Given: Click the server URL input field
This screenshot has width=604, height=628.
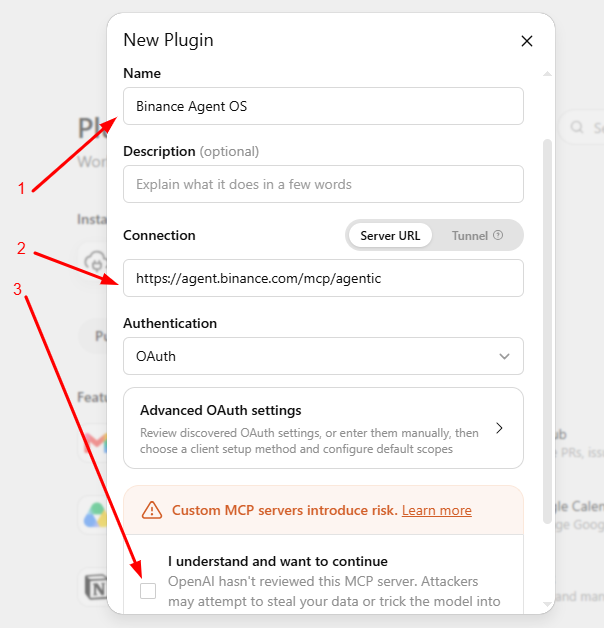Looking at the screenshot, I should pyautogui.click(x=323, y=278).
